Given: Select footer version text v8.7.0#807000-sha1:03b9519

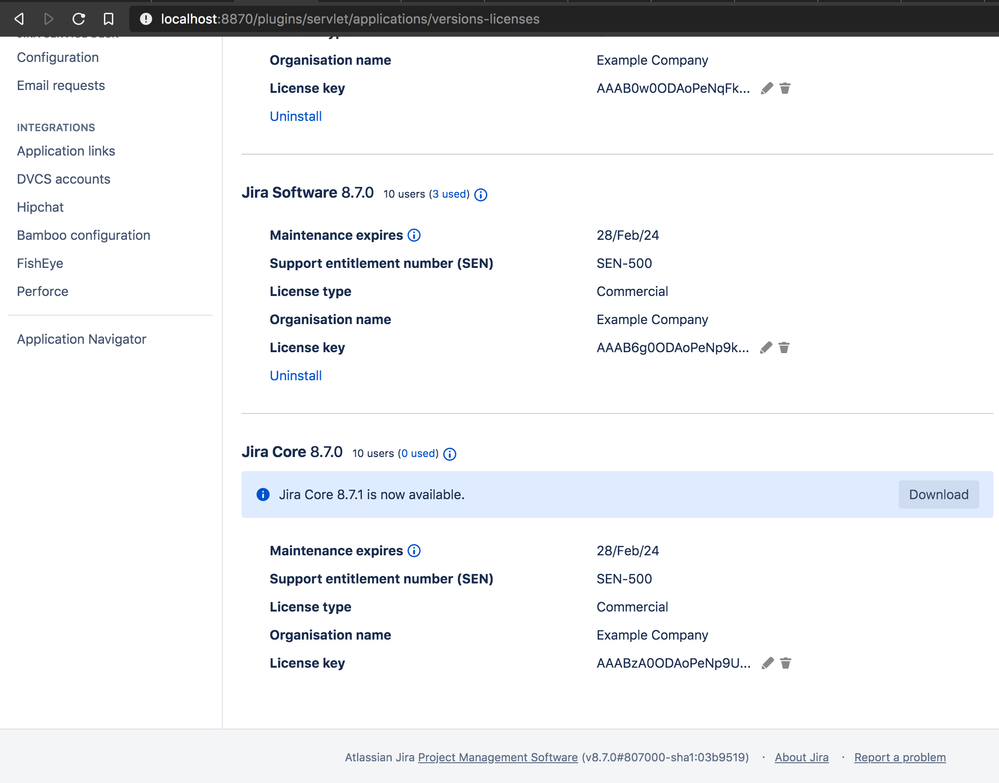Looking at the screenshot, I should 665,757.
